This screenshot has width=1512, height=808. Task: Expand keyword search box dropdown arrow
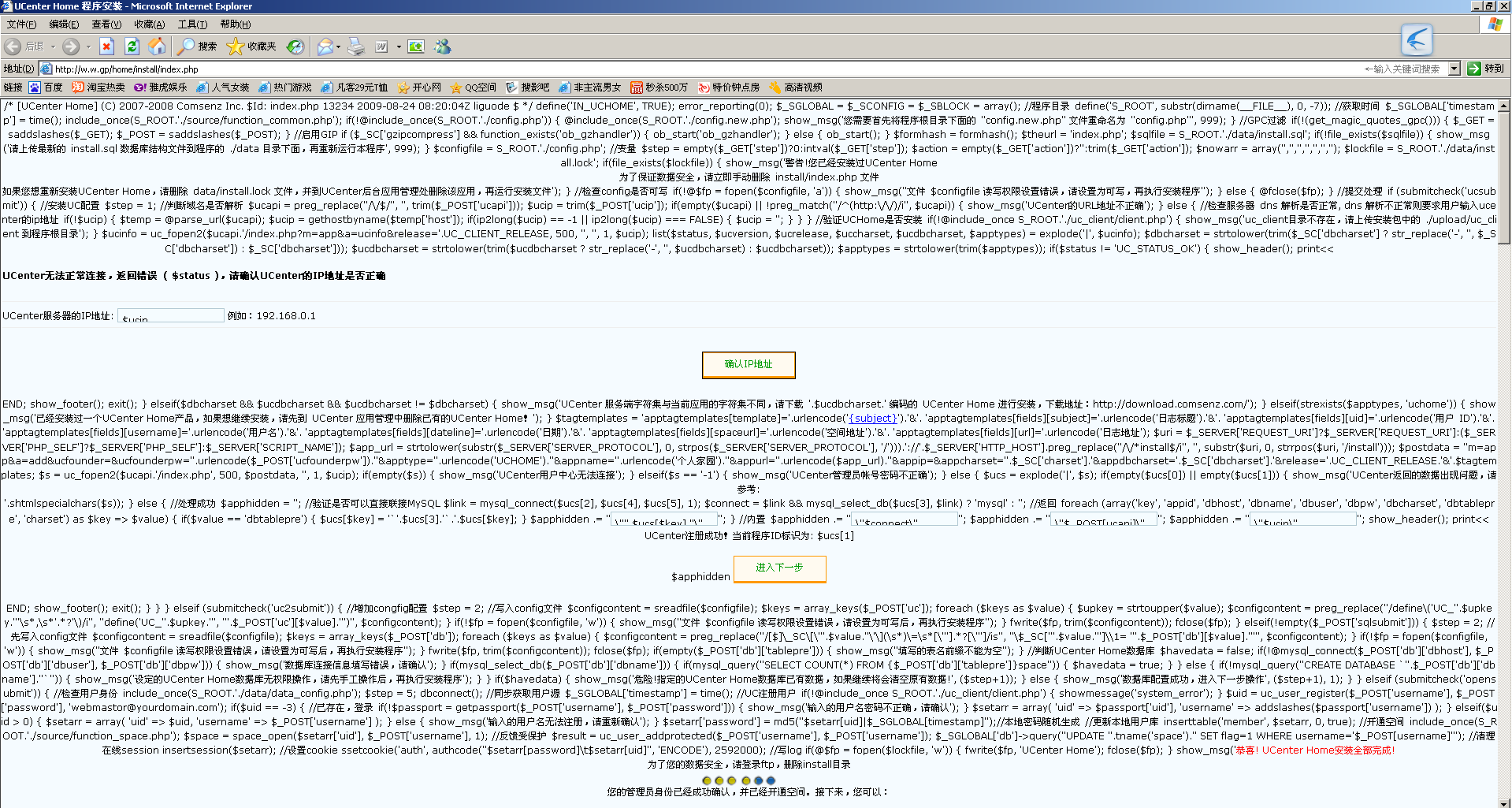(x=1454, y=69)
